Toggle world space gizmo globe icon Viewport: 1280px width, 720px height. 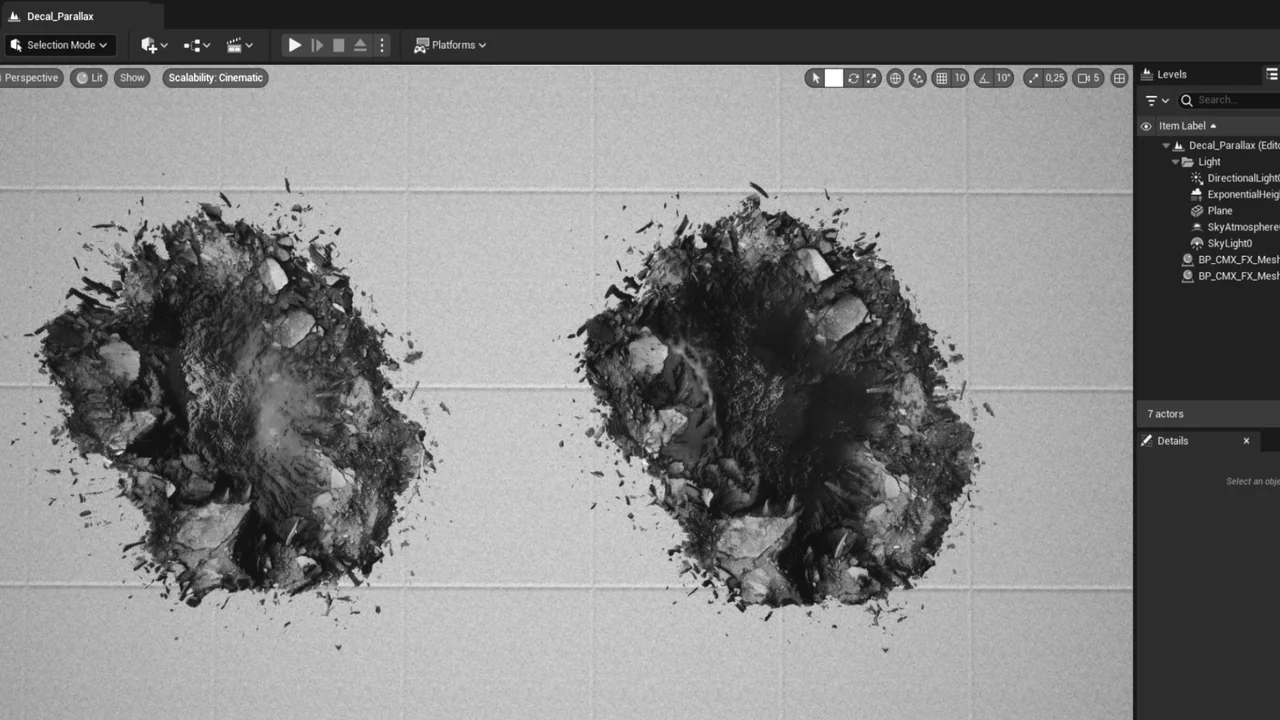tap(894, 77)
